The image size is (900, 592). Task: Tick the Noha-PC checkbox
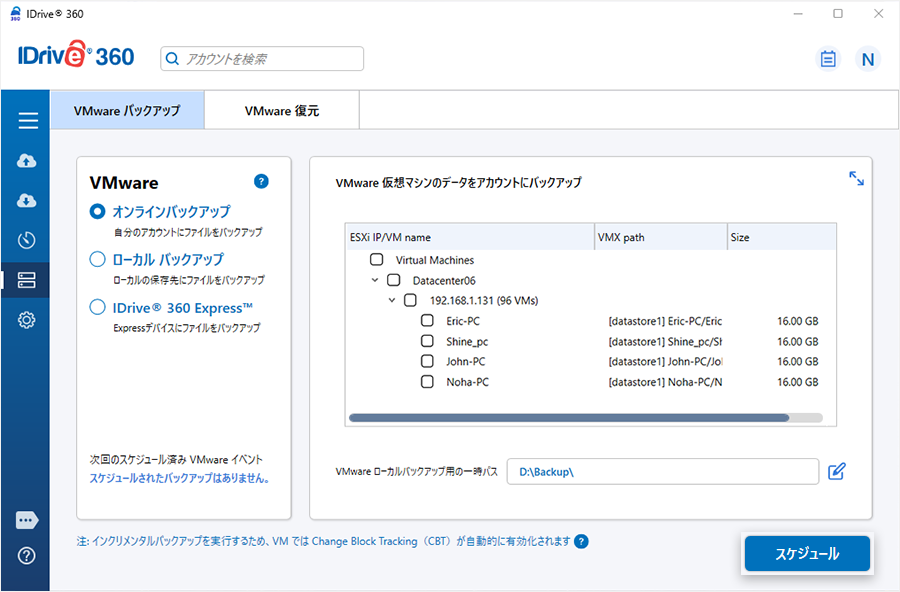pyautogui.click(x=427, y=382)
